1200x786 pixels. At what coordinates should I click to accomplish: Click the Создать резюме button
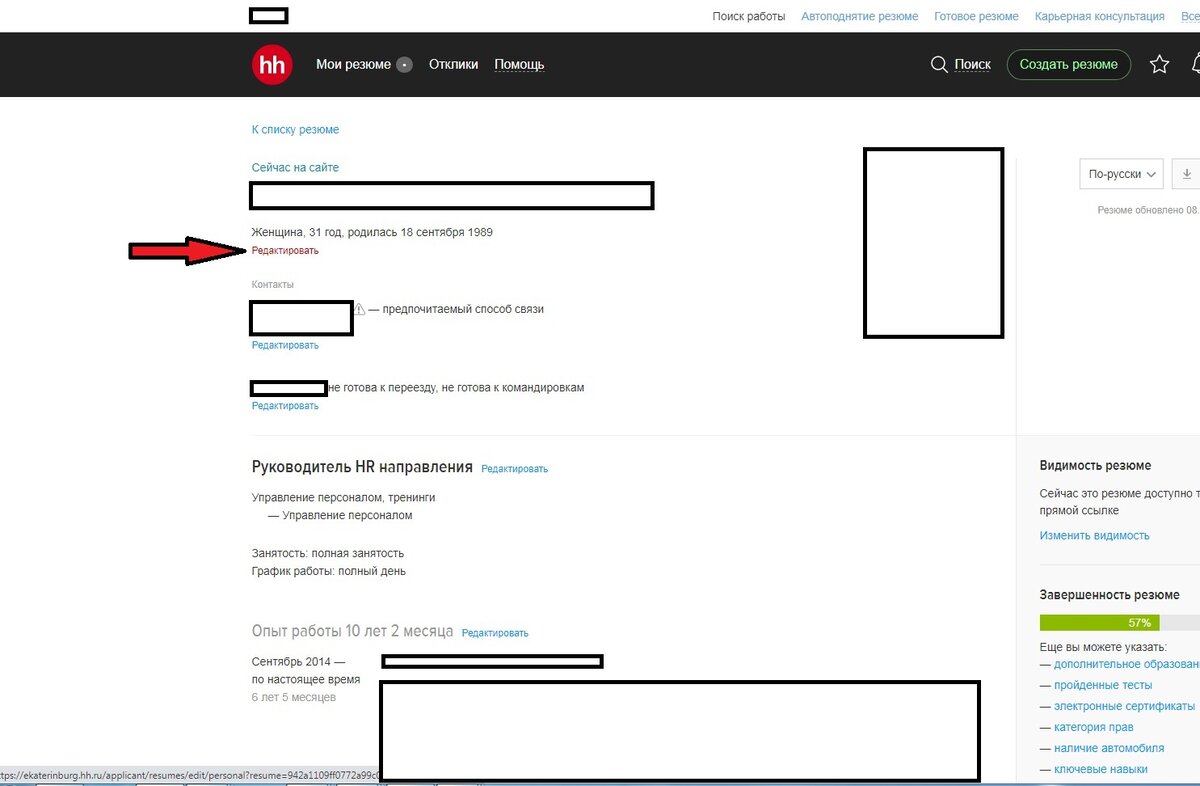pyautogui.click(x=1068, y=65)
